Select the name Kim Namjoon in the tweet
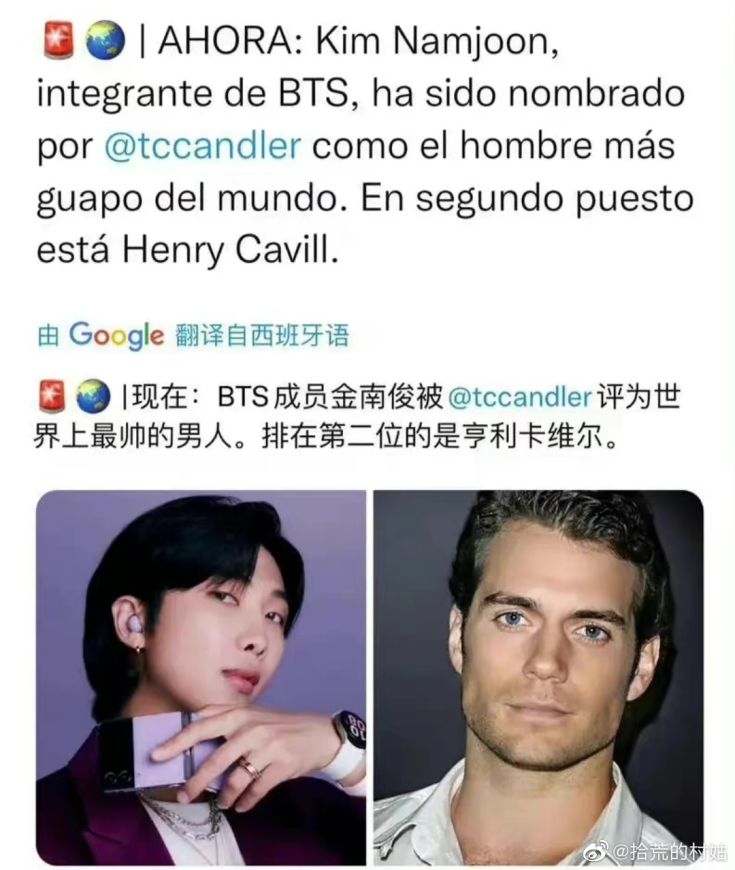735x870 pixels. 433,42
